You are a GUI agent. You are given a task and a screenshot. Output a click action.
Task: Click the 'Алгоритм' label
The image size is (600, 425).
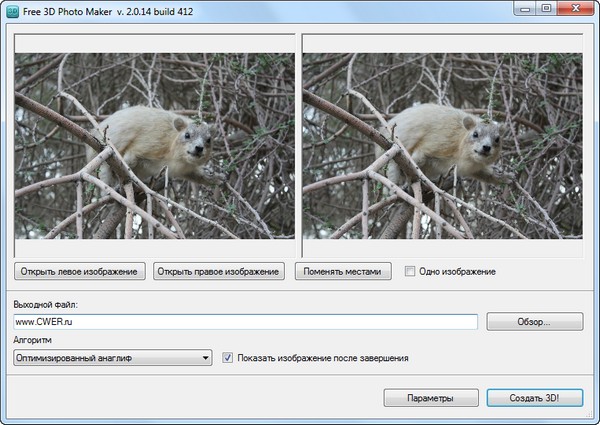point(33,340)
